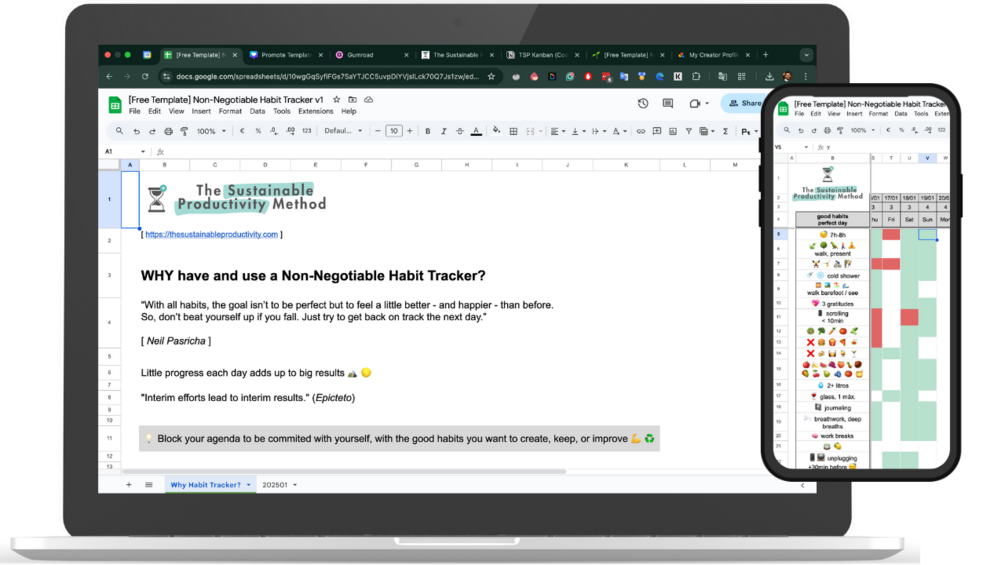
Task: Expand the A1 name box dropdown arrow
Action: (143, 152)
